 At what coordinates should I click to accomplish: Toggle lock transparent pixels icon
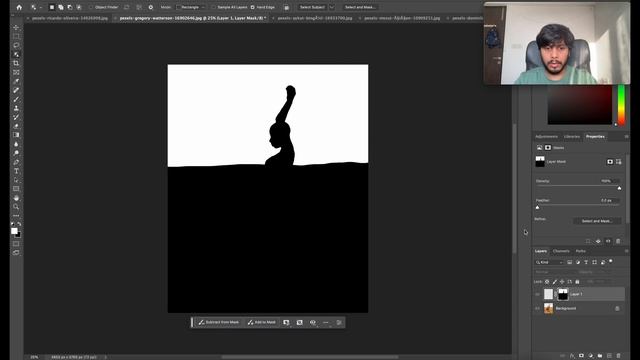[547, 282]
